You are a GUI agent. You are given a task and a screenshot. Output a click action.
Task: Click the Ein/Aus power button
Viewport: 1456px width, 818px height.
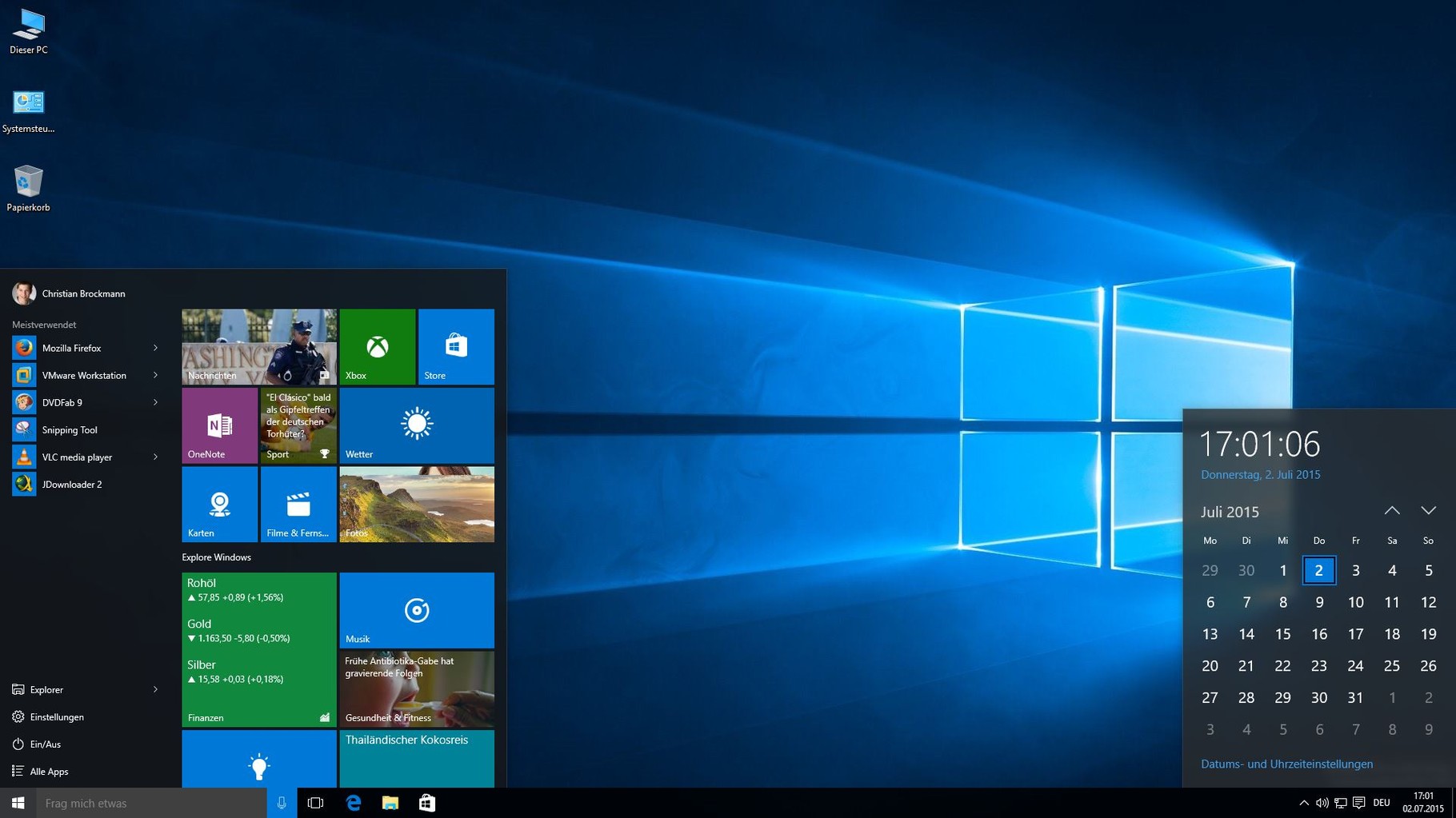coord(45,744)
